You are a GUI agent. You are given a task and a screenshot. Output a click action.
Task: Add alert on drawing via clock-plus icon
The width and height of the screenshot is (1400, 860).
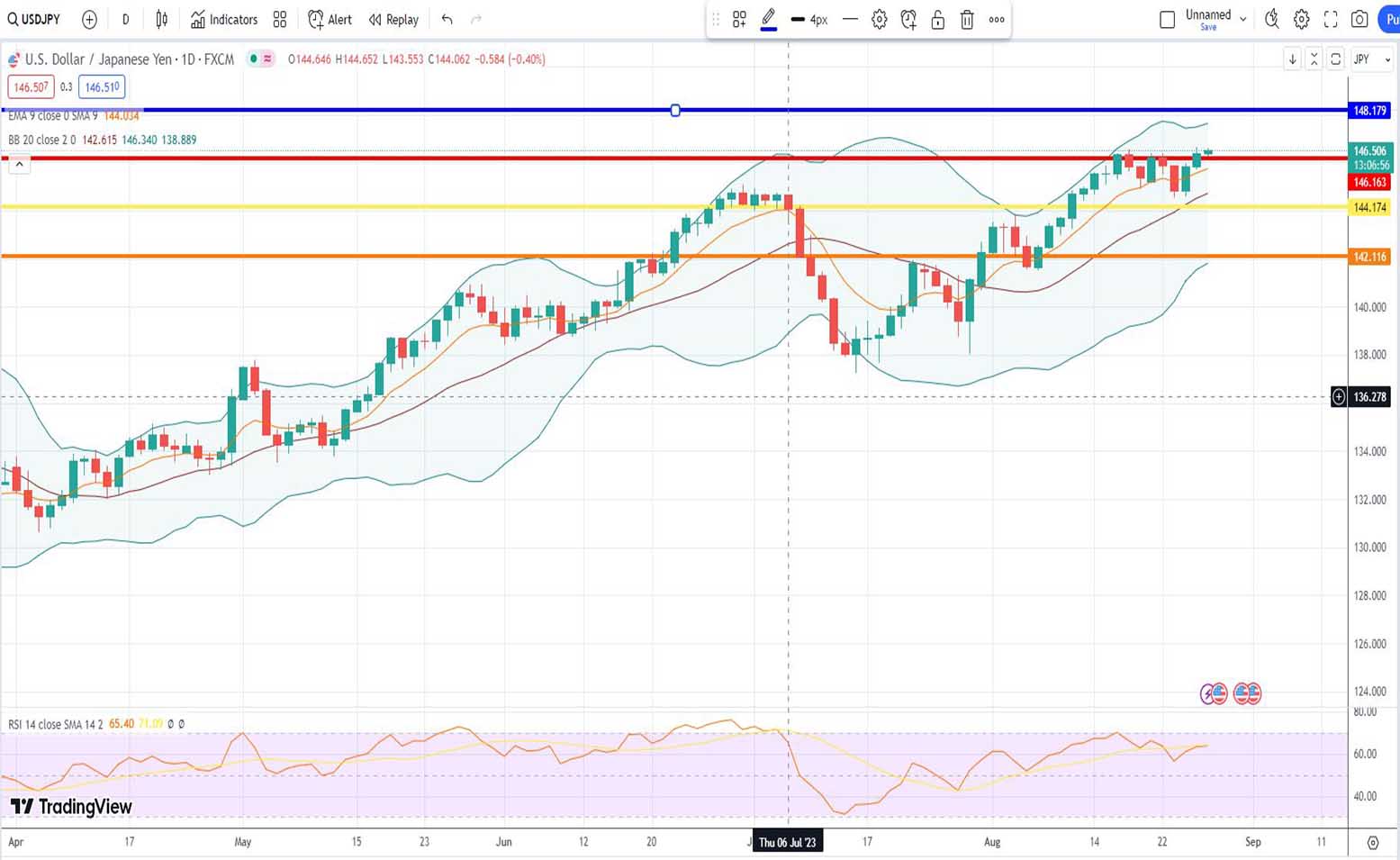(x=908, y=19)
